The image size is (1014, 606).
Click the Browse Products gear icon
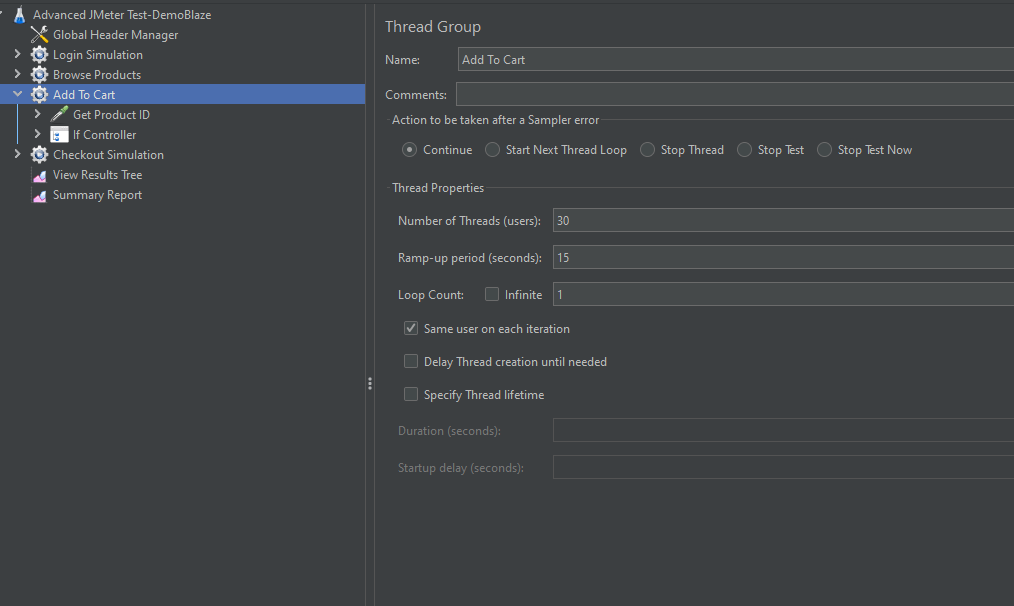[39, 74]
